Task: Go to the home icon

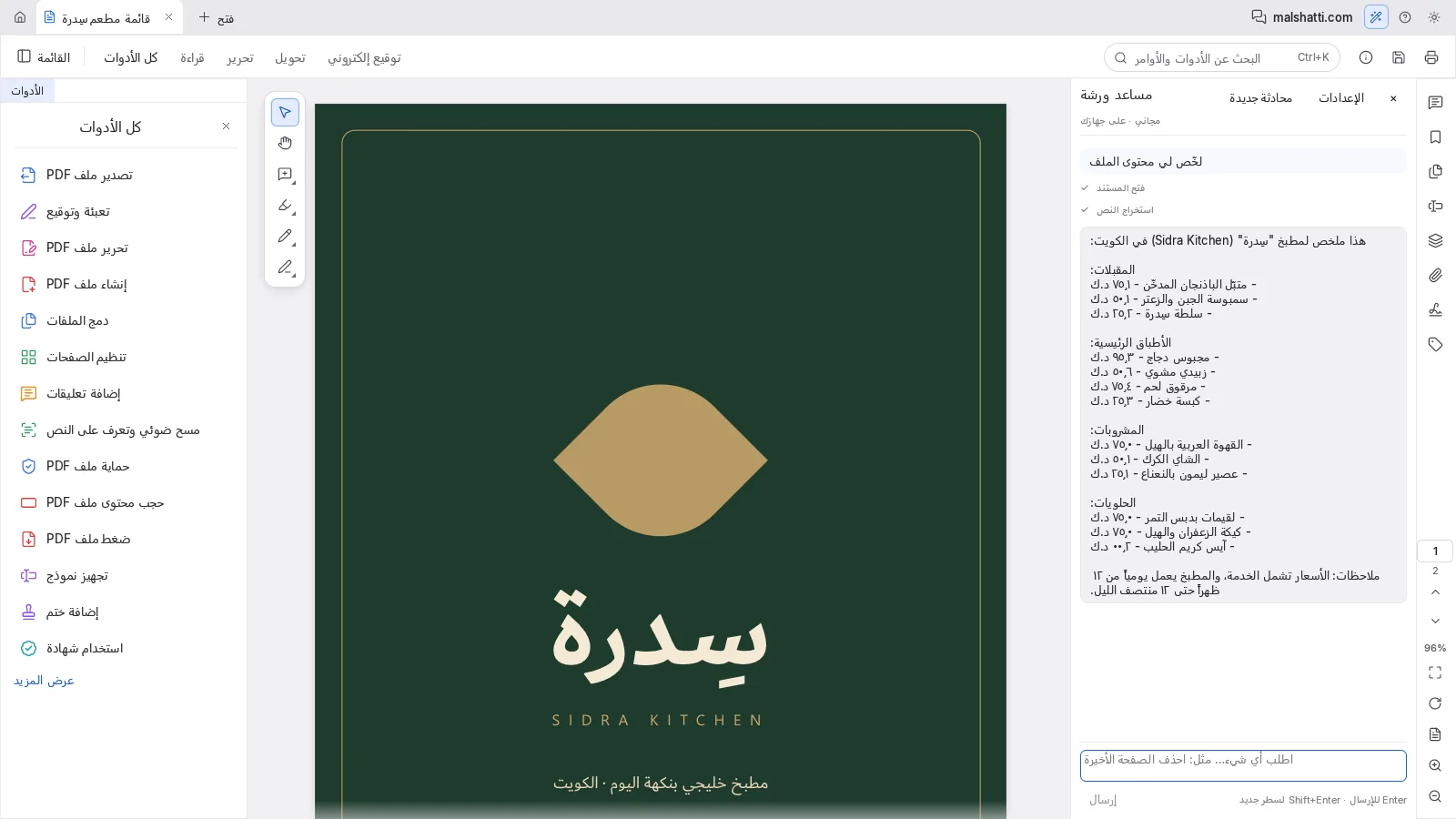Action: 20,17
